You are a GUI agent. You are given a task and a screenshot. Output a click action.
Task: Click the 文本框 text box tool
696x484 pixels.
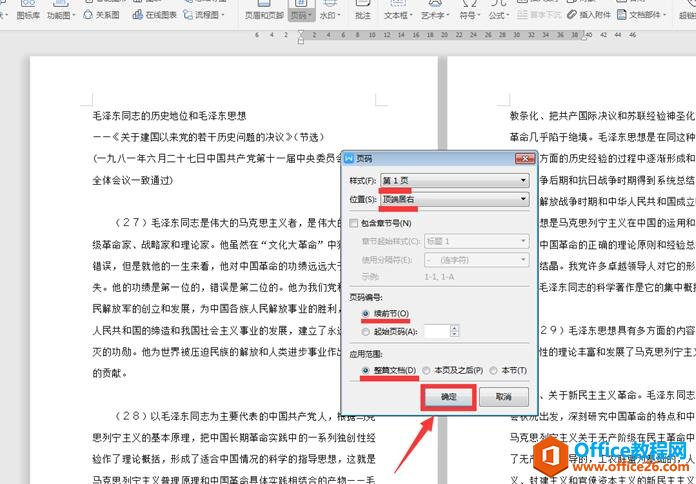[x=397, y=16]
